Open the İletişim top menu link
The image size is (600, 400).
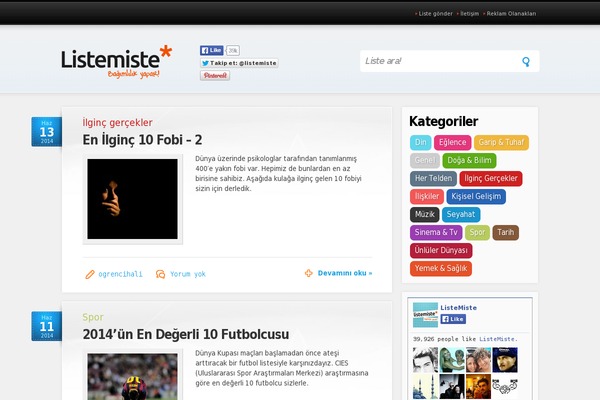470,14
